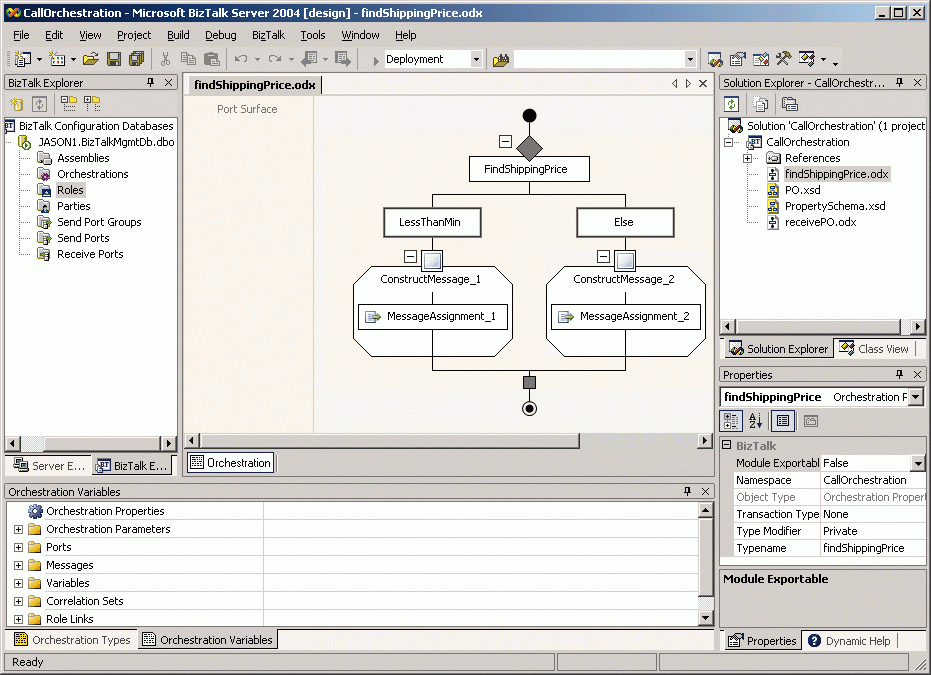Click the Save All toolbar icon
This screenshot has width=931, height=675.
[136, 60]
